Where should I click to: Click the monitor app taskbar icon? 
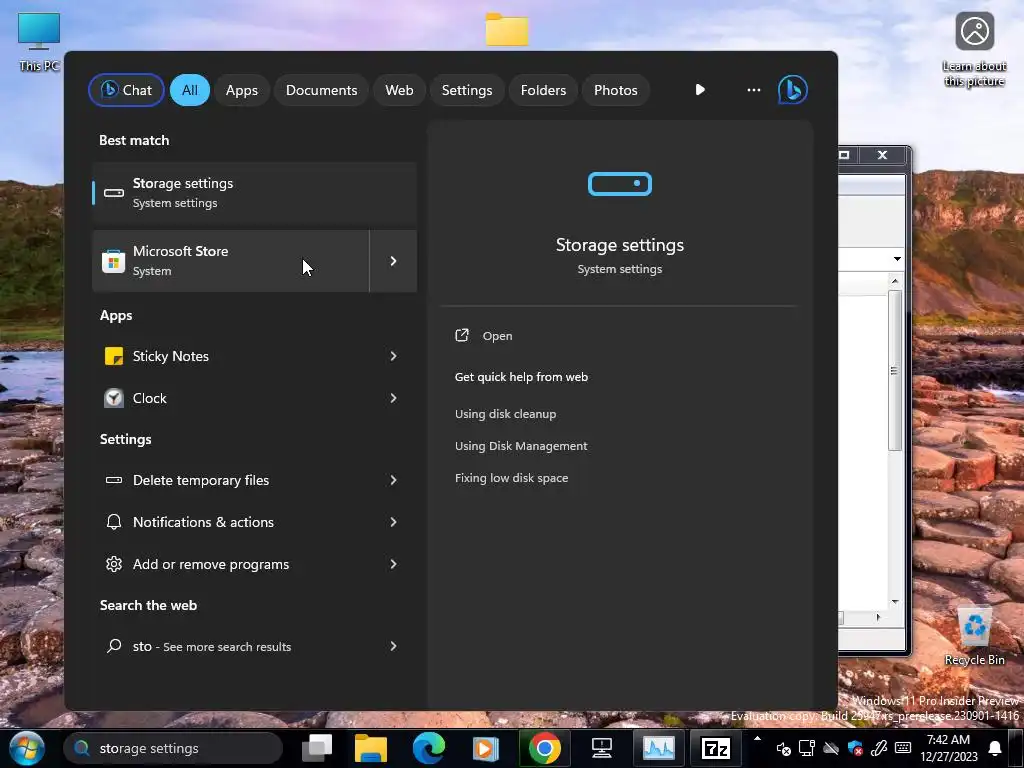tap(601, 748)
